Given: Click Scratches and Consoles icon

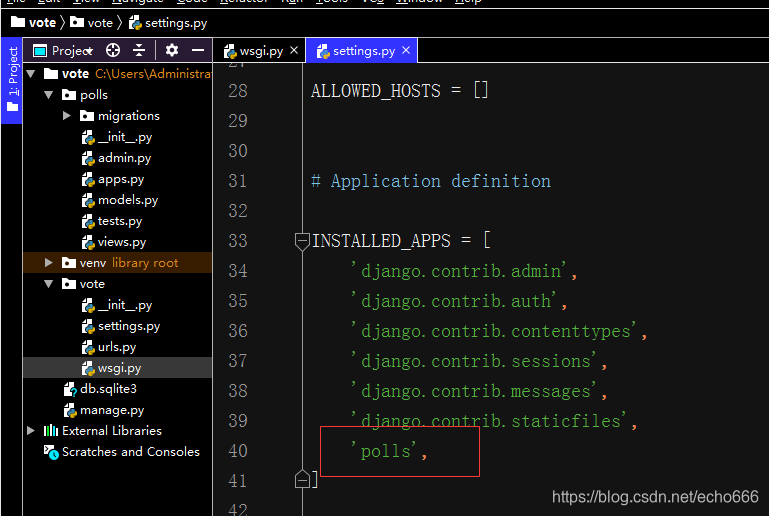Looking at the screenshot, I should tap(51, 452).
